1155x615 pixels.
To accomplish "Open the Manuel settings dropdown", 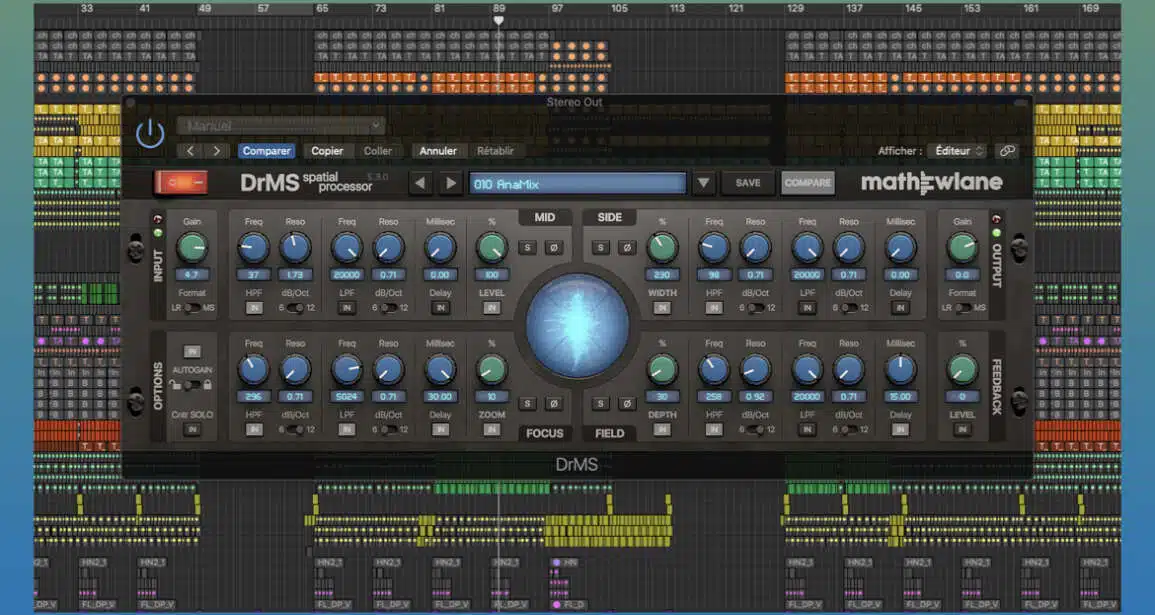I will pos(281,126).
